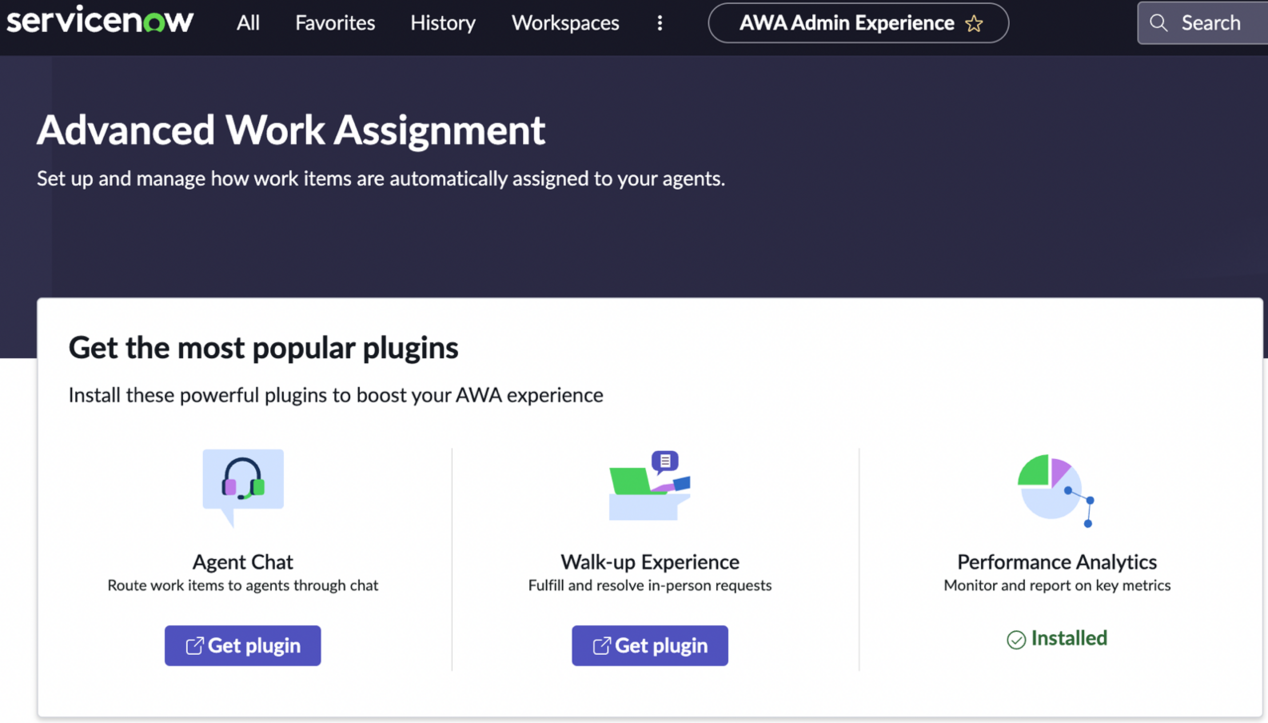Screen dimensions: 1268x723
Task: Toggle the favorite star for AWA Admin Experience
Action: pos(974,23)
